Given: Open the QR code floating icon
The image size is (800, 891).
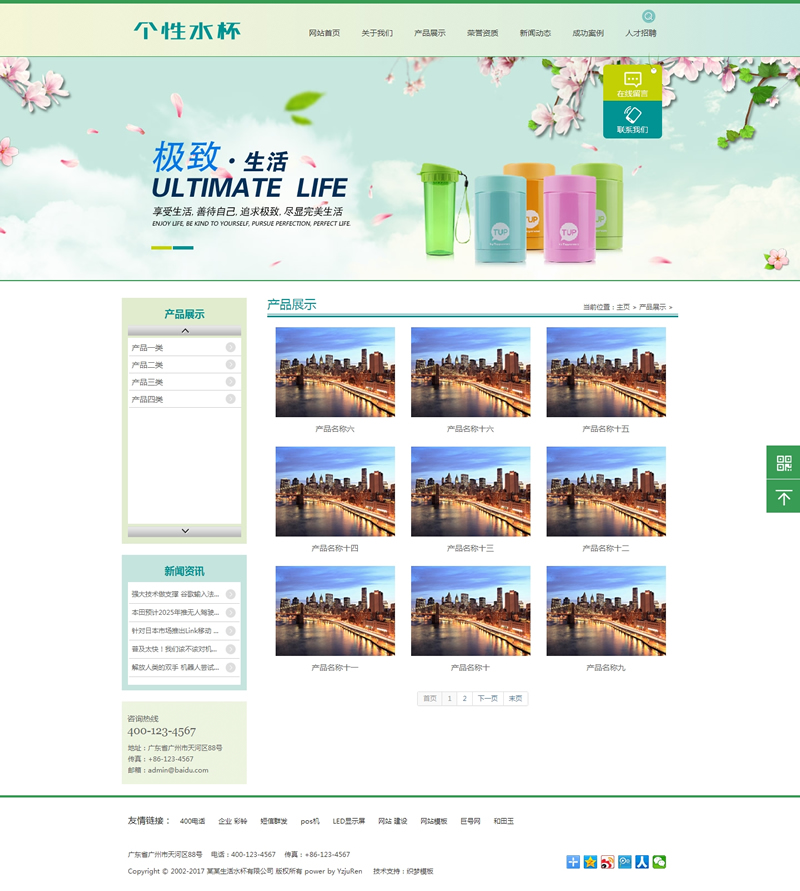Looking at the screenshot, I should (783, 462).
